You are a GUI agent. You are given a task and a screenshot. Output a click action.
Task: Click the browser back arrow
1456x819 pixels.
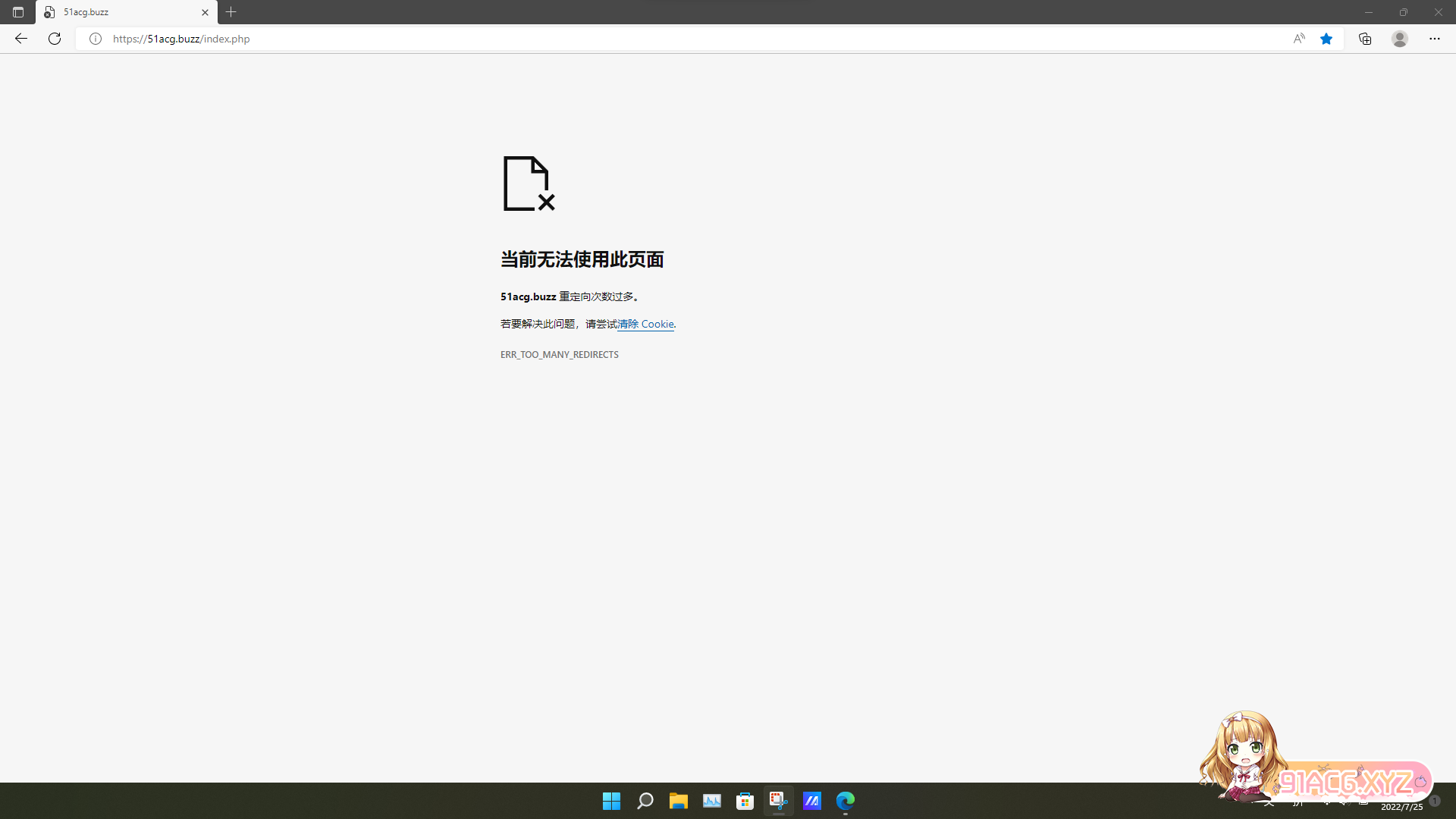coord(21,39)
